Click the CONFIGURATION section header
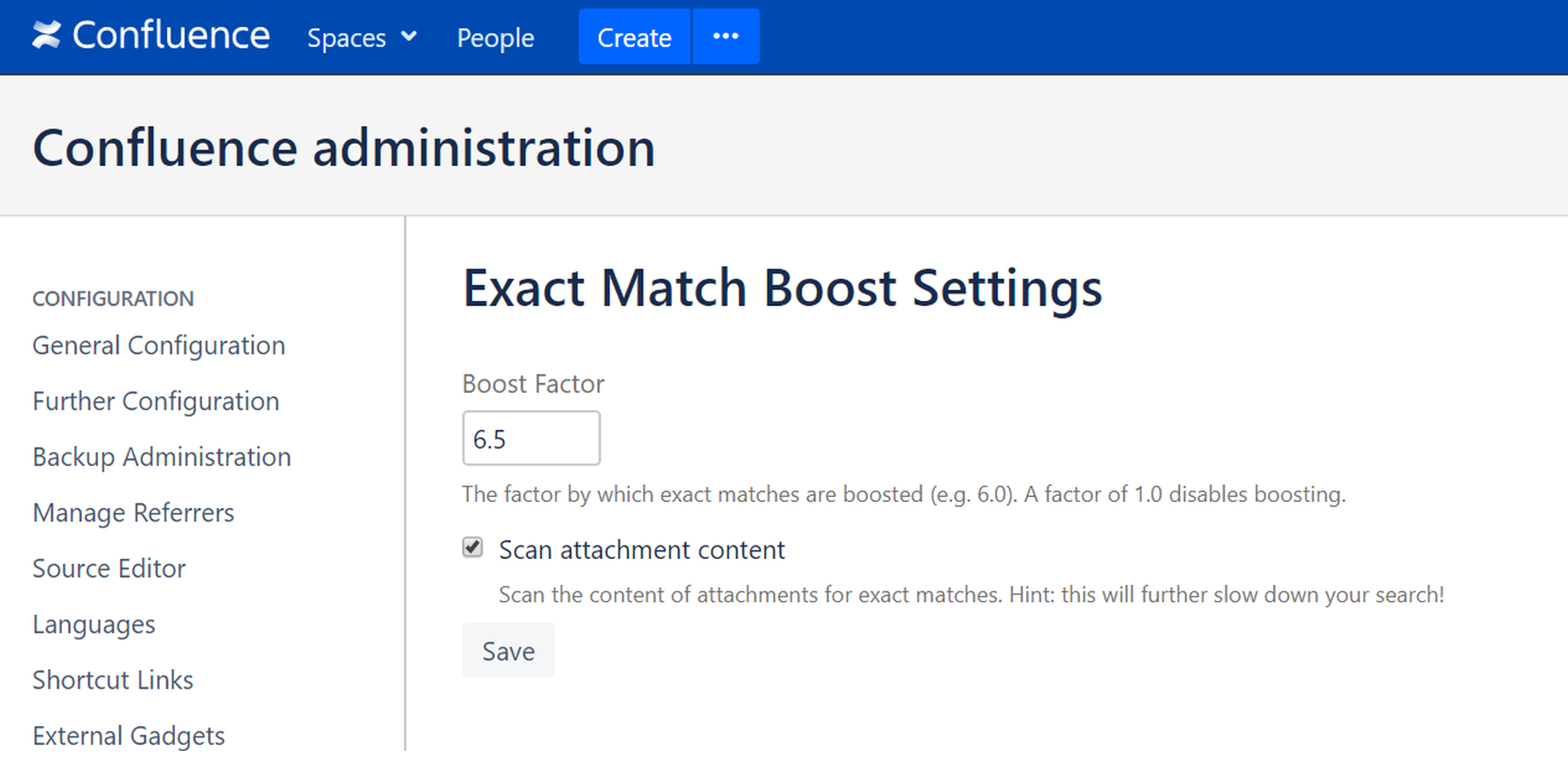The width and height of the screenshot is (1568, 767). [x=113, y=298]
